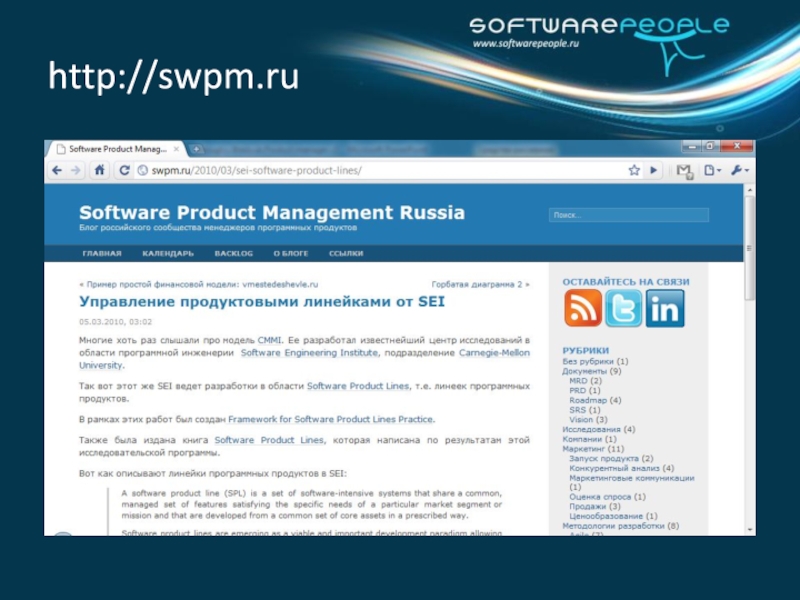Open the BACKLOG menu item

click(234, 254)
